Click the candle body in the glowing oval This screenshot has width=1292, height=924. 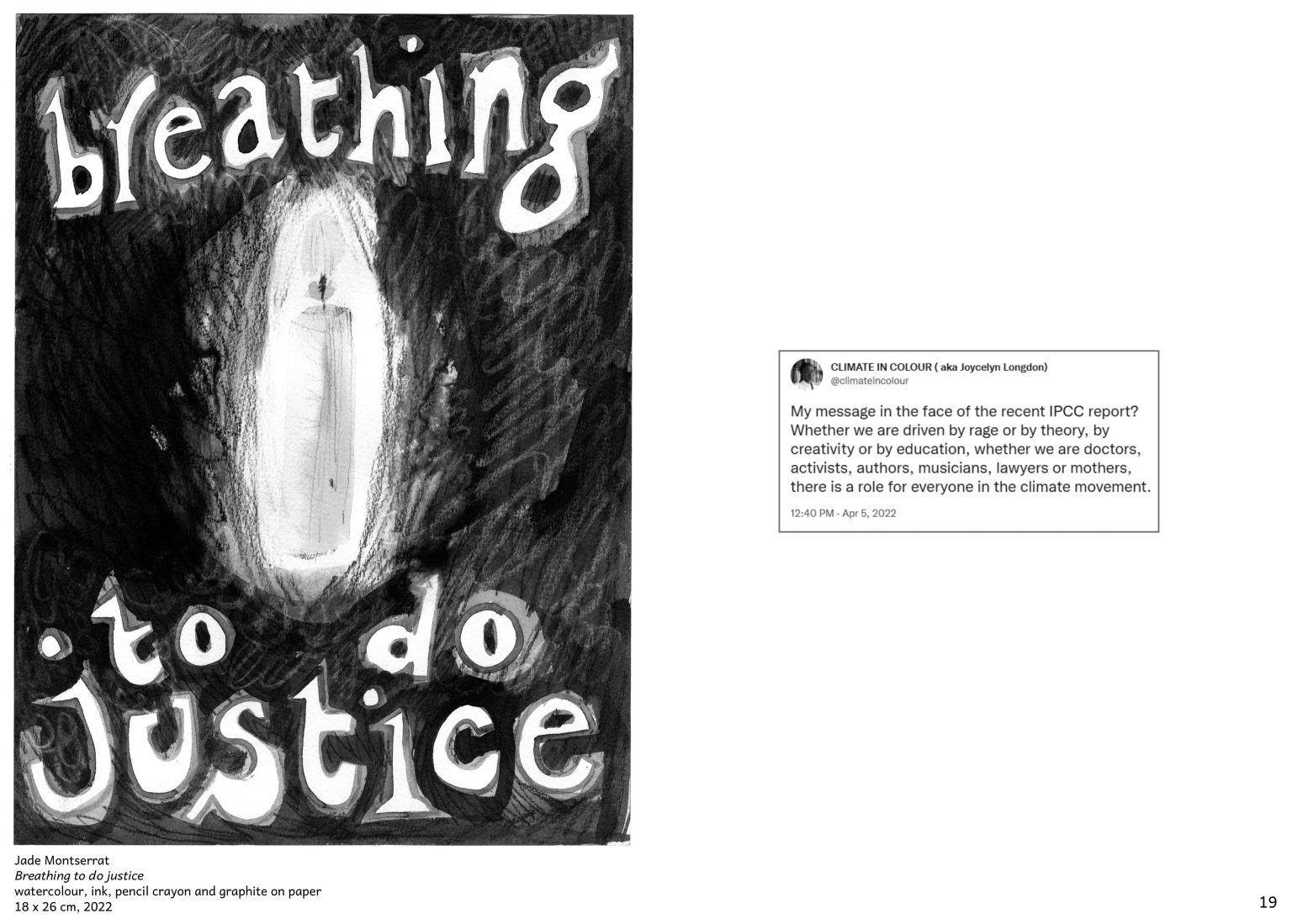tap(321, 425)
